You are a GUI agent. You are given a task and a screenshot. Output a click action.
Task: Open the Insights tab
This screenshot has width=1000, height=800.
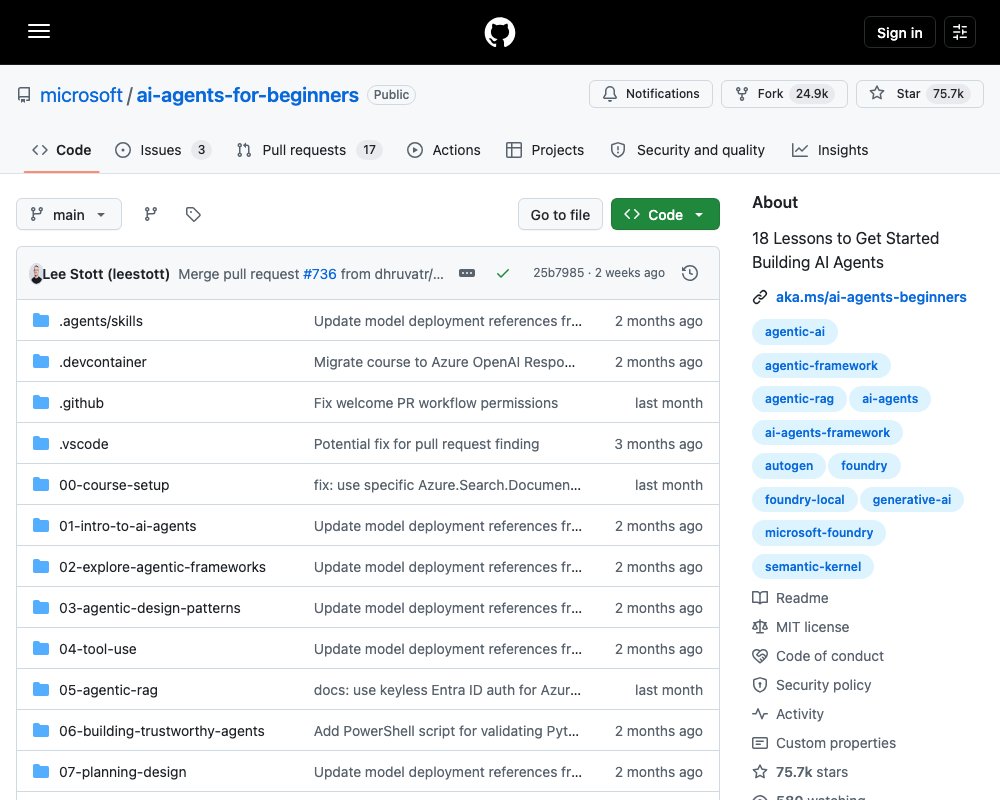pyautogui.click(x=830, y=150)
